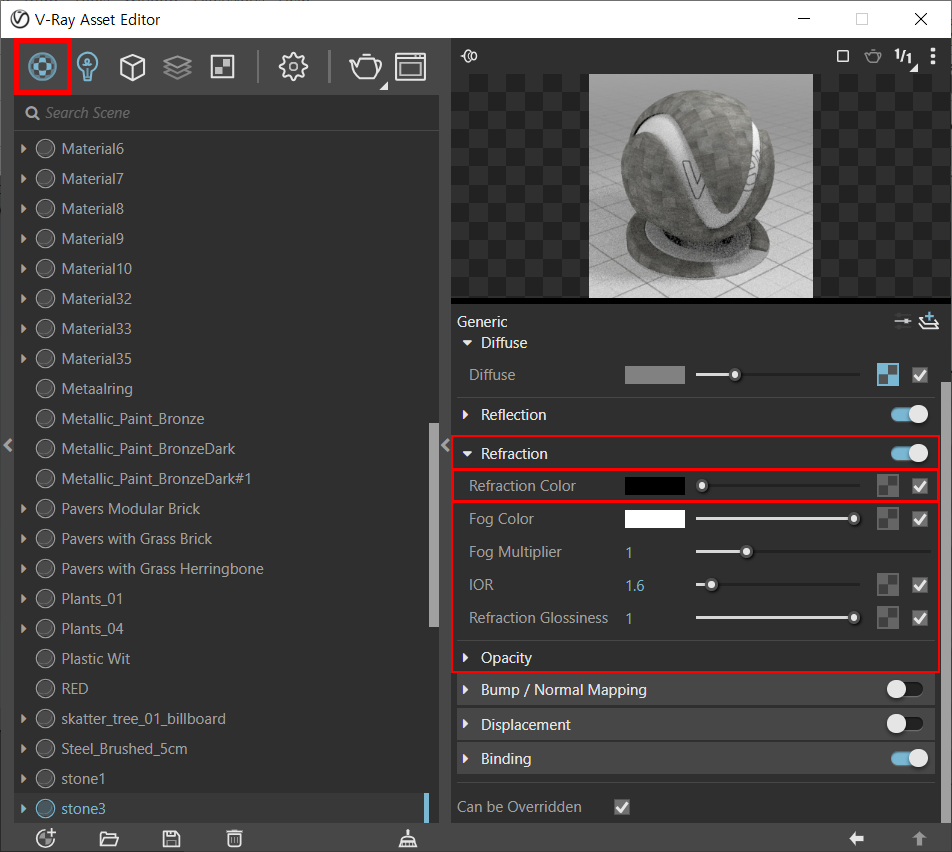
Task: Switch to the Lights category icon
Action: click(x=87, y=66)
